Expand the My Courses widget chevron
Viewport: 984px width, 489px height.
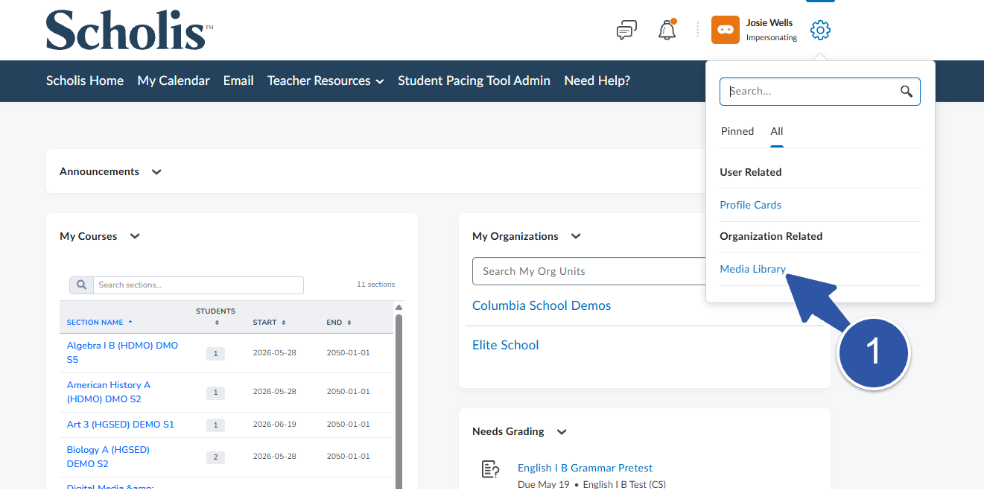pos(134,237)
